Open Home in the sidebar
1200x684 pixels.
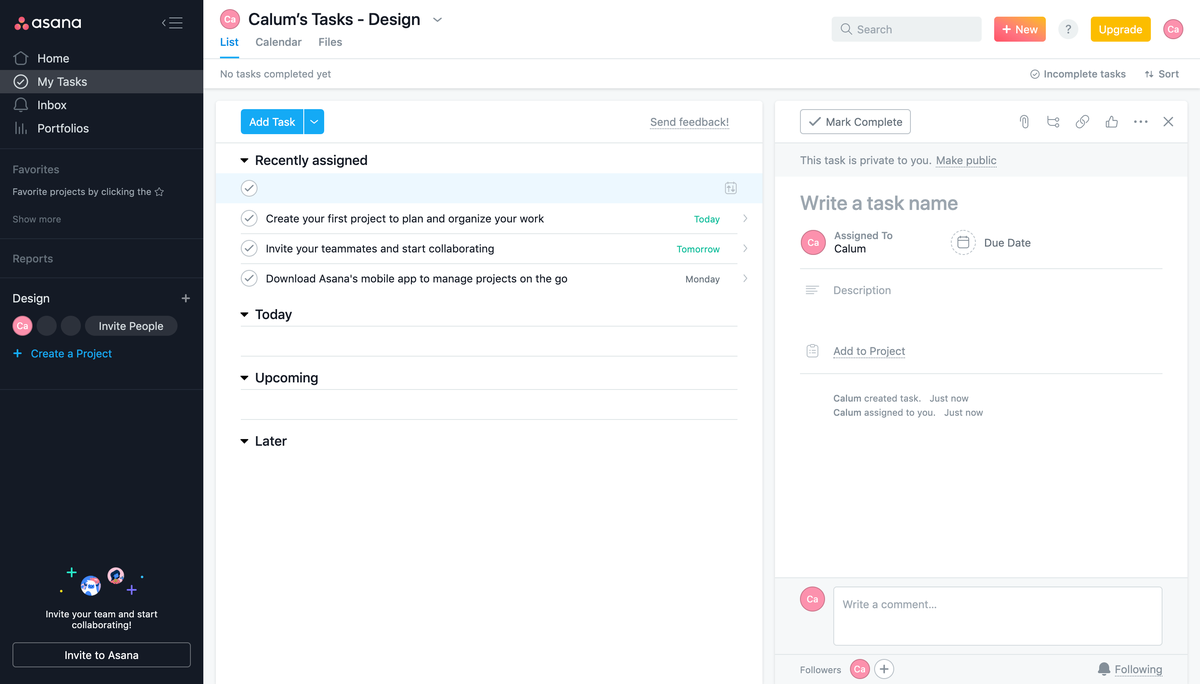click(53, 58)
